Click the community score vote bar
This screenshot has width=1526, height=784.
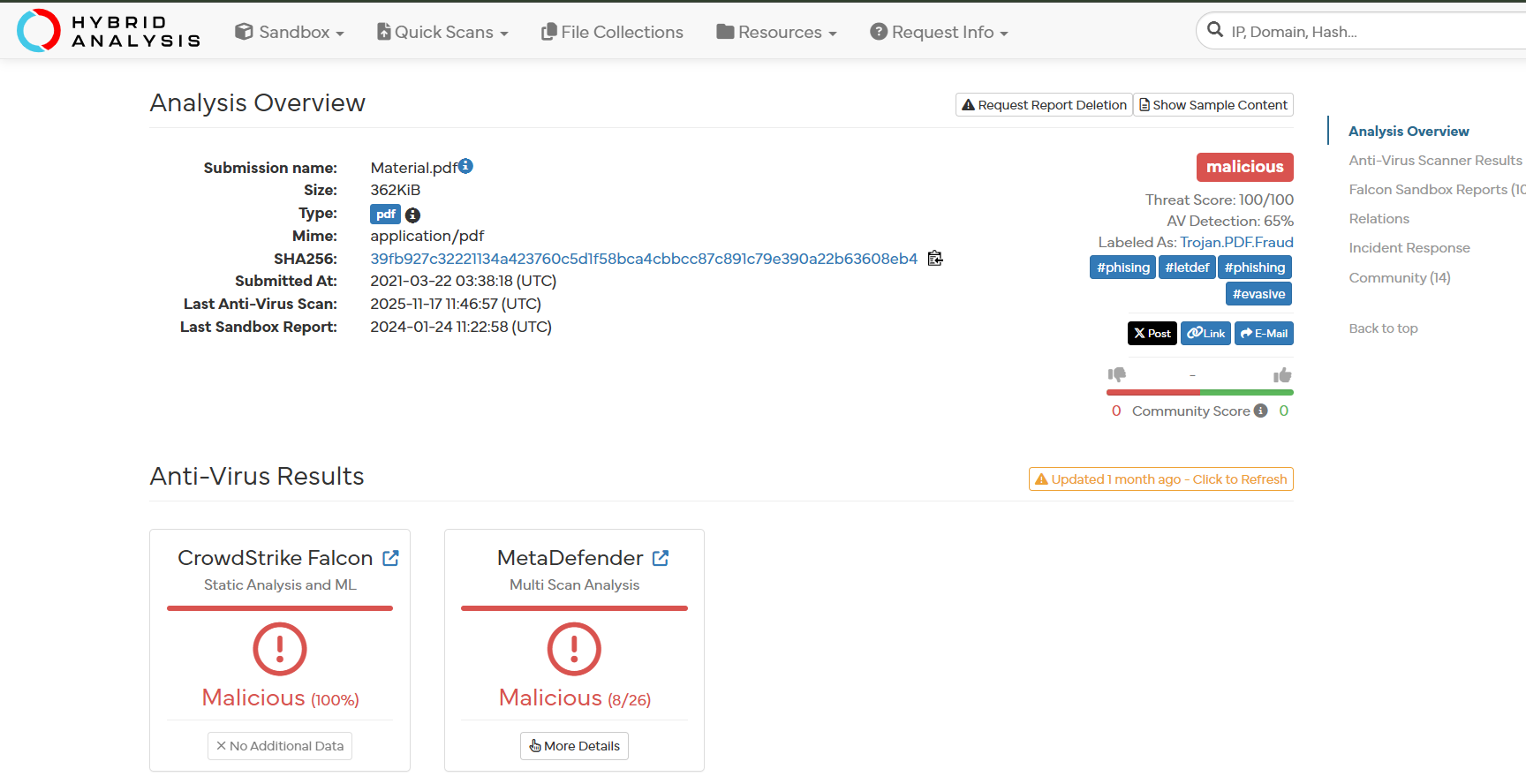click(x=1199, y=392)
